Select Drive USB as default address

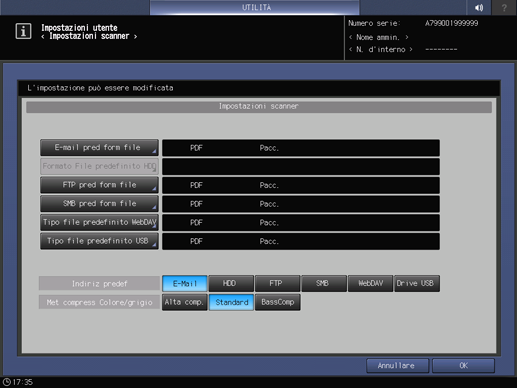click(x=417, y=283)
